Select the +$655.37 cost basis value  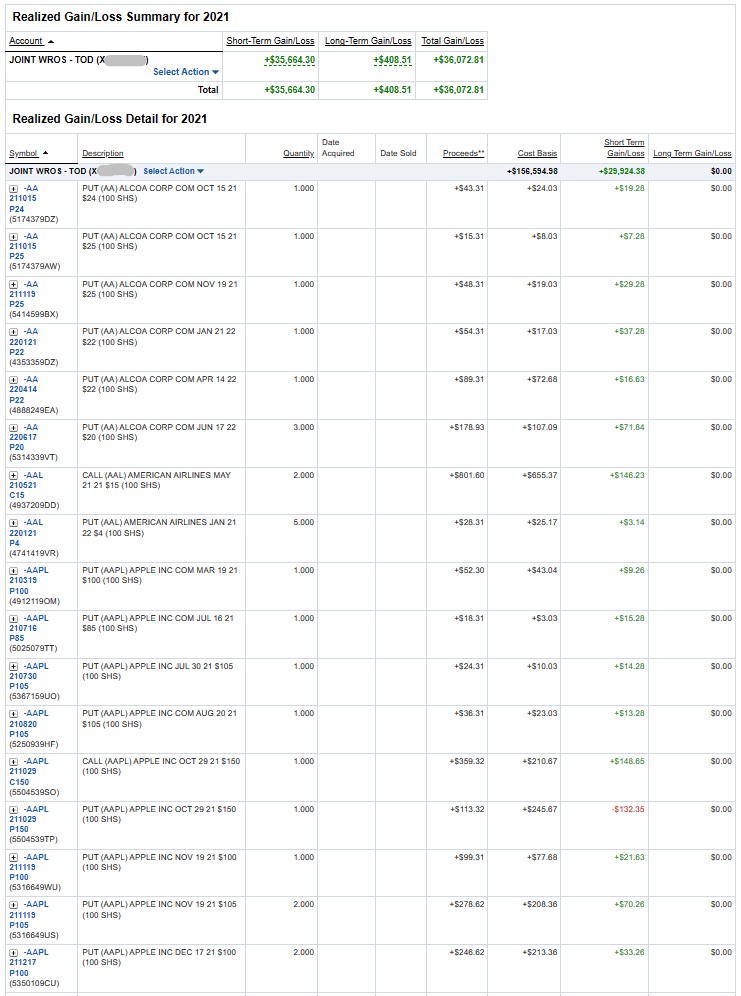tap(540, 475)
